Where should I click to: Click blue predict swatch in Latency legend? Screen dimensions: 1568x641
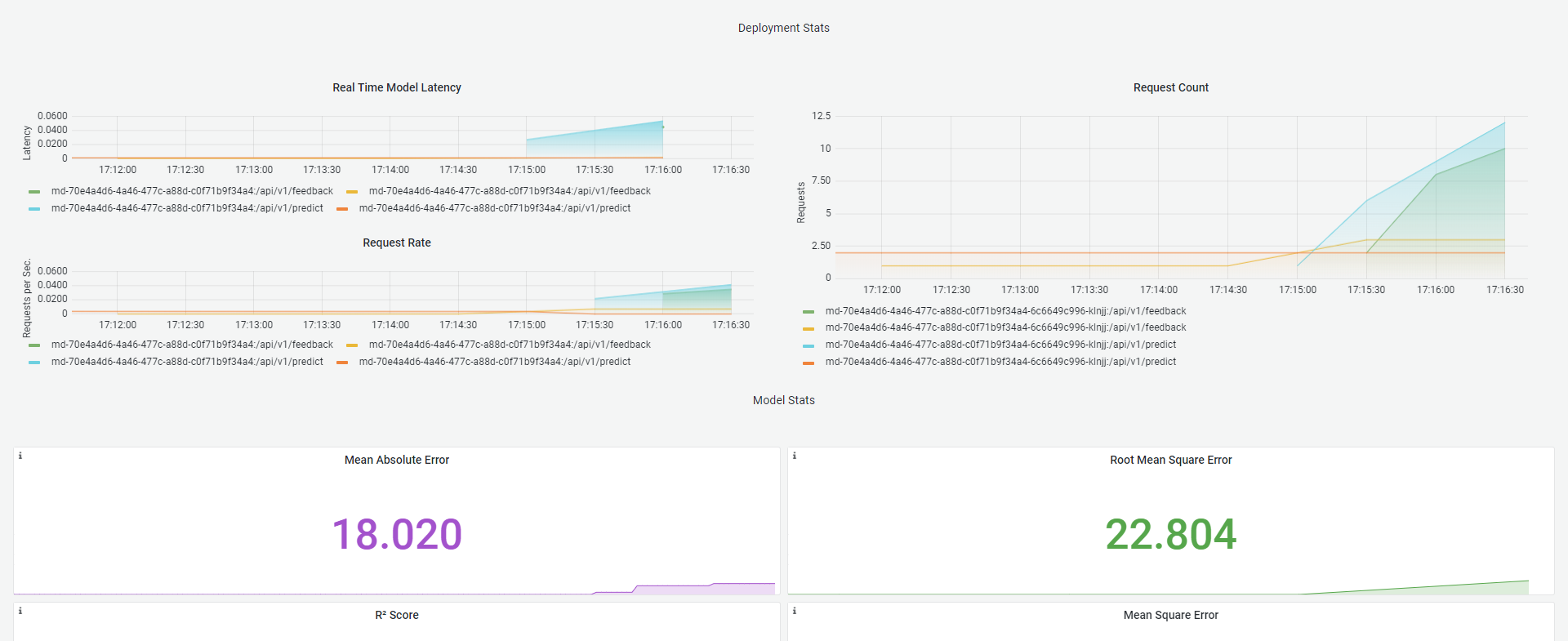pyautogui.click(x=34, y=209)
